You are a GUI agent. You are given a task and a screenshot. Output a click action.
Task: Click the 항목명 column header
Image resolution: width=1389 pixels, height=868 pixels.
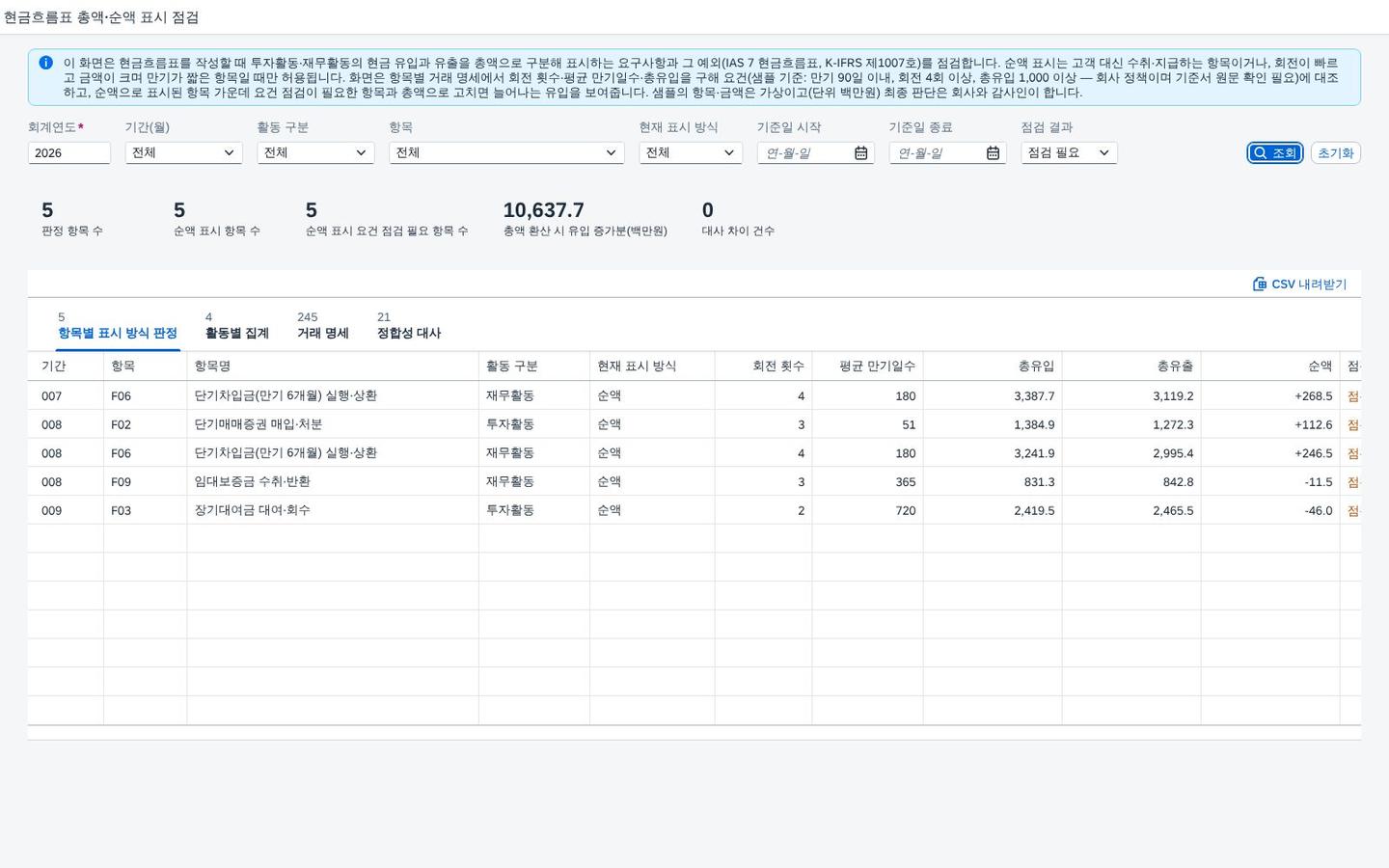(333, 366)
